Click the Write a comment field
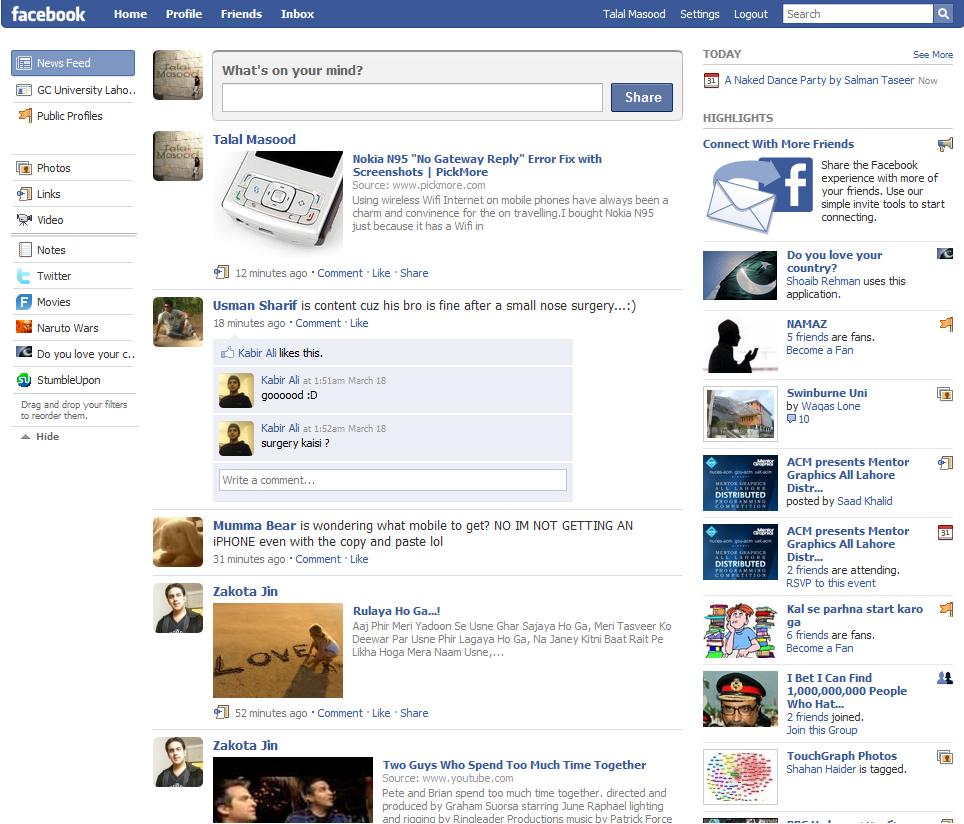964x824 pixels. (393, 480)
